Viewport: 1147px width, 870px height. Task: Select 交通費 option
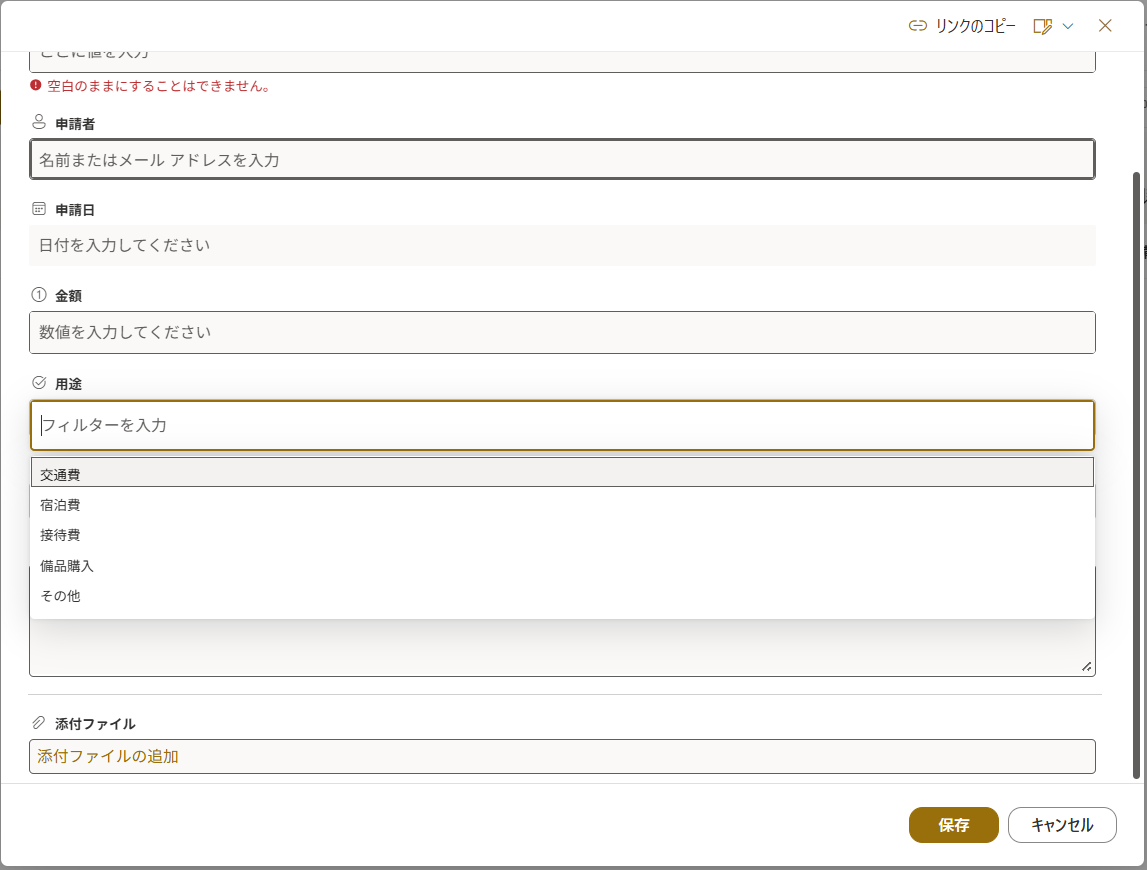(x=562, y=473)
